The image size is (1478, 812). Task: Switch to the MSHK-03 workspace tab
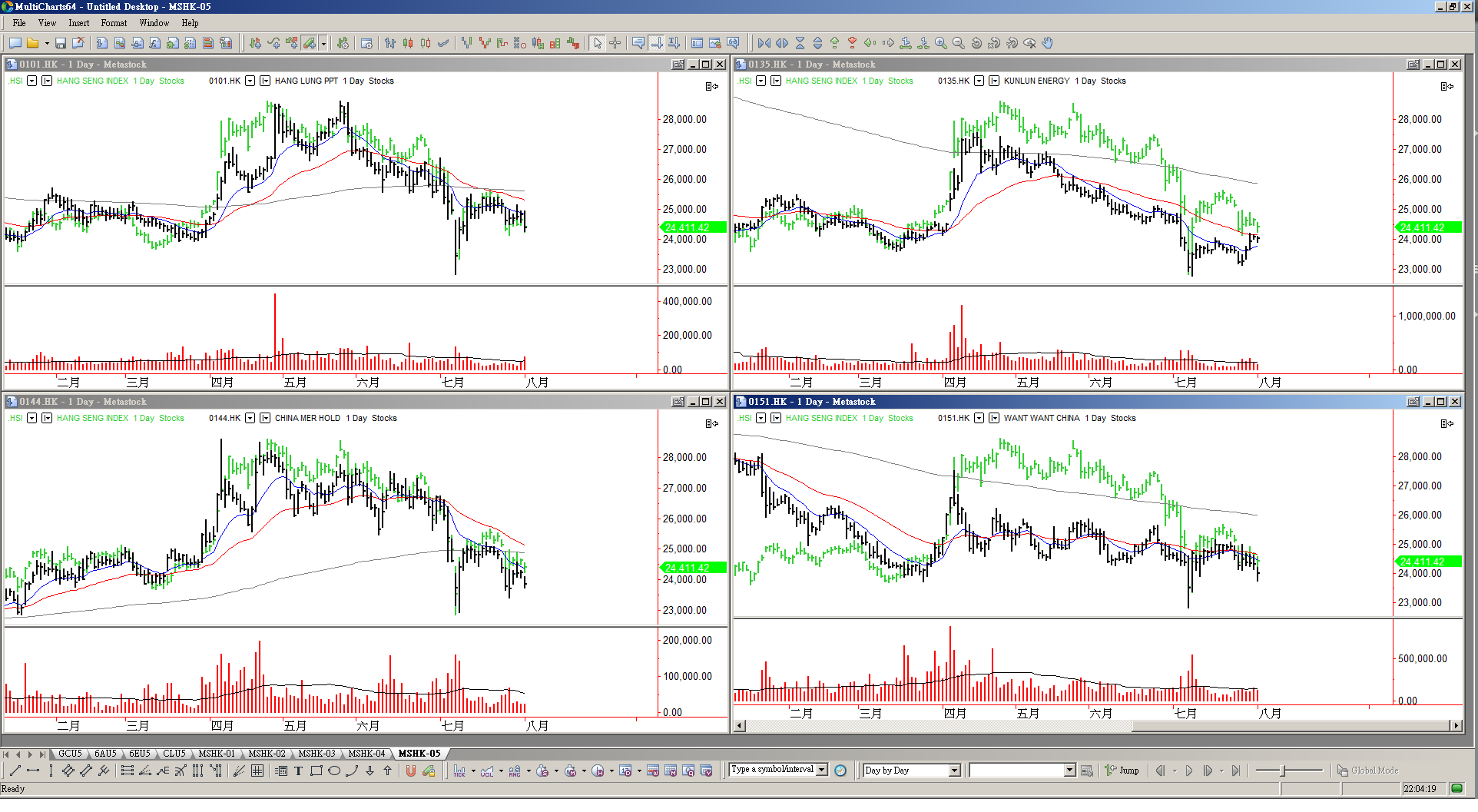click(316, 754)
